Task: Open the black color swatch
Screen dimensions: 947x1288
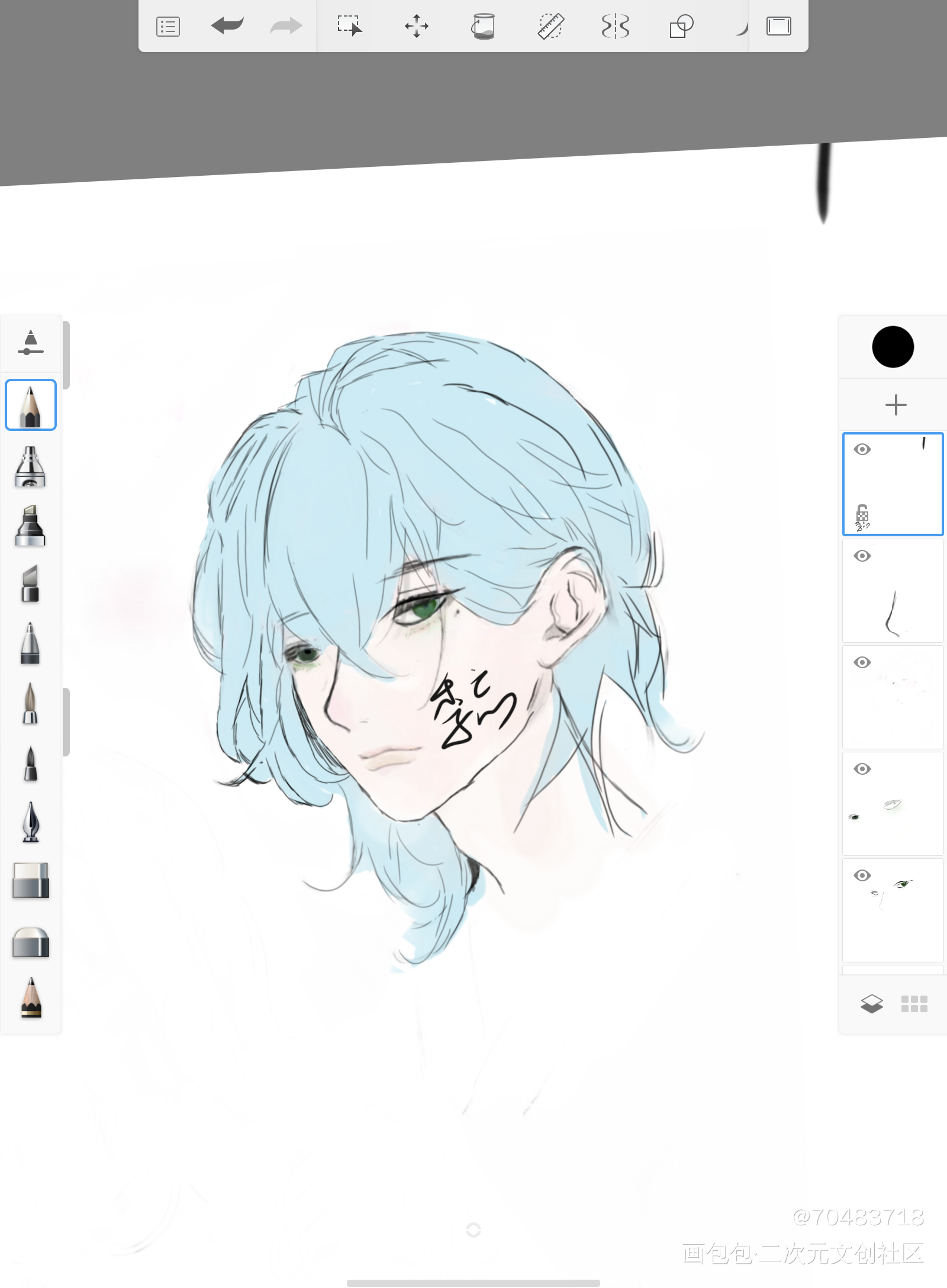Action: click(x=893, y=347)
